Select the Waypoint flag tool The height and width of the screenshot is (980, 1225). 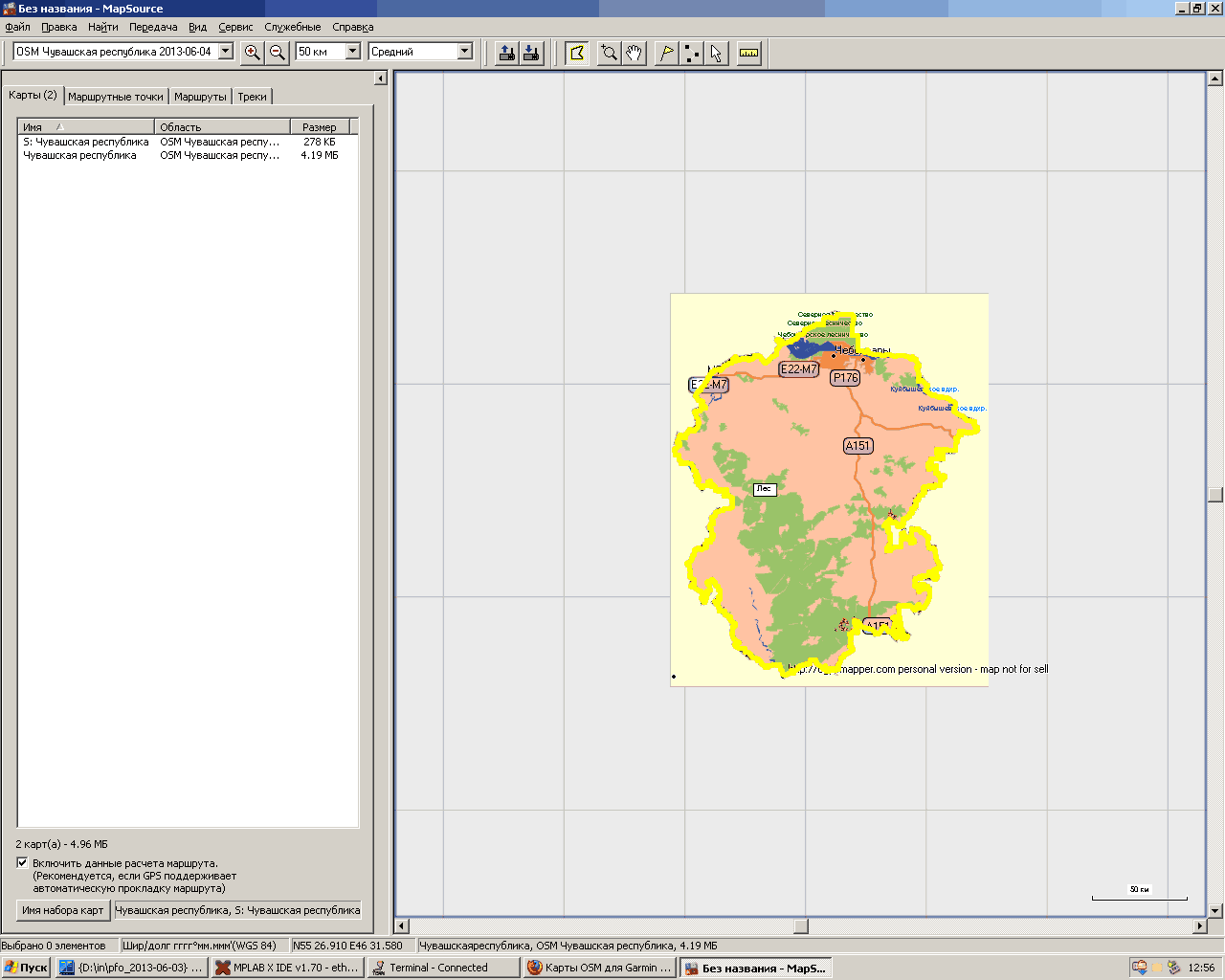pyautogui.click(x=666, y=53)
